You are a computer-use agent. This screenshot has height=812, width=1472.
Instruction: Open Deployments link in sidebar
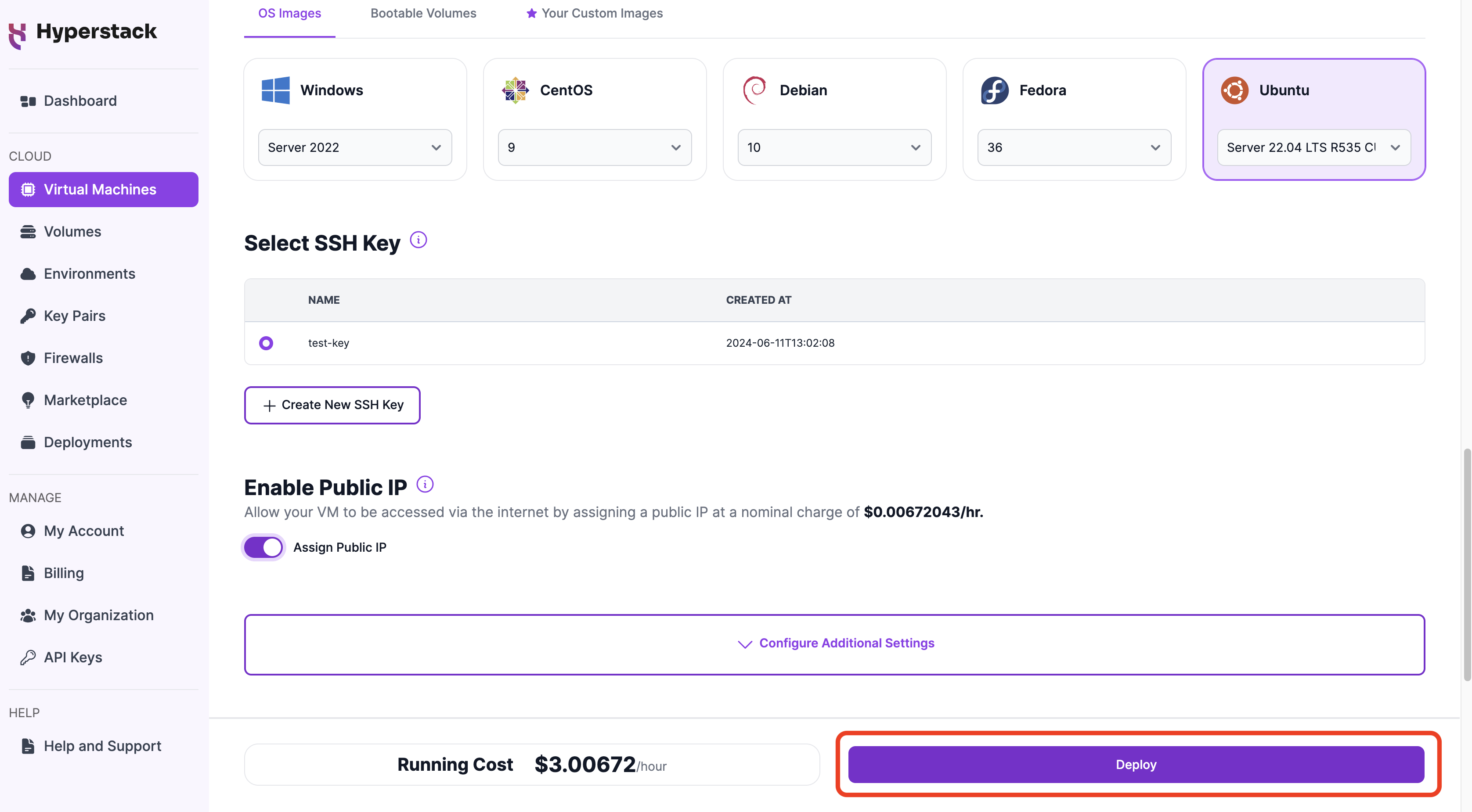(x=104, y=442)
